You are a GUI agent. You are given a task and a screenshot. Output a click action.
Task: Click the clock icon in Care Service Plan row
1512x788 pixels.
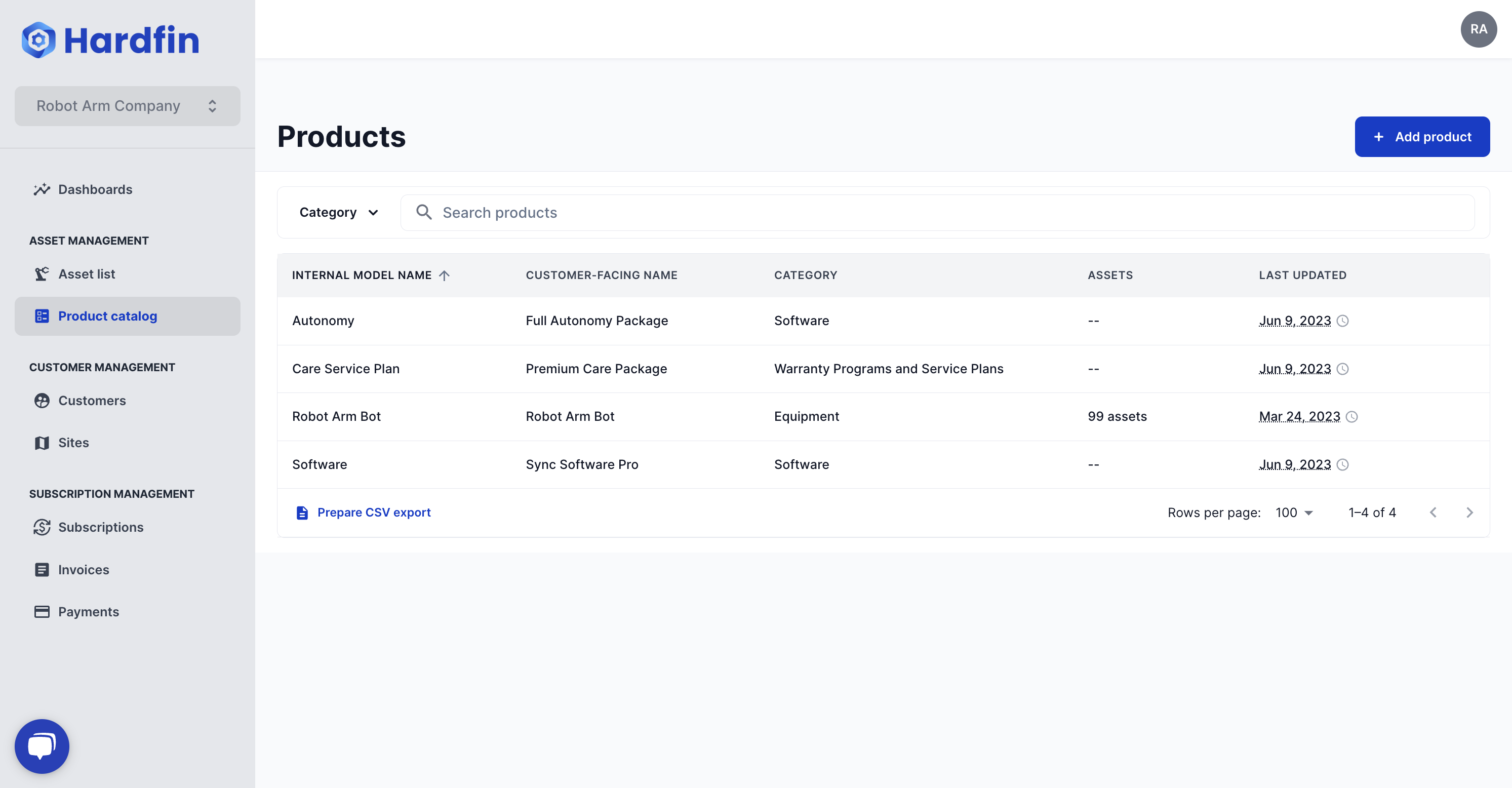(x=1342, y=369)
